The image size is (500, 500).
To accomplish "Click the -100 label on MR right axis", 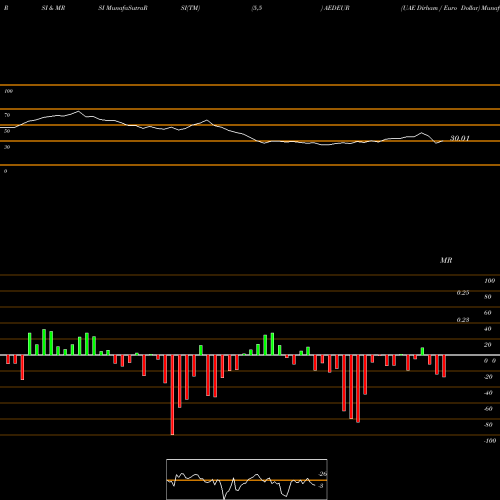I will [x=490, y=441].
